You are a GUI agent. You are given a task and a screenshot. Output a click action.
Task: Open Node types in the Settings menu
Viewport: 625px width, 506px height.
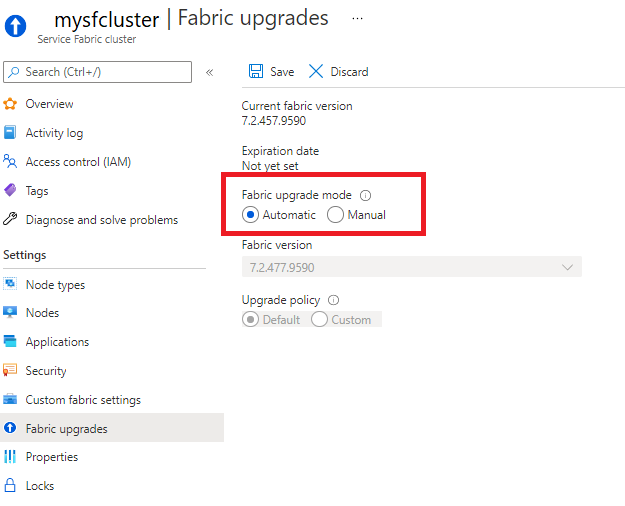55,285
